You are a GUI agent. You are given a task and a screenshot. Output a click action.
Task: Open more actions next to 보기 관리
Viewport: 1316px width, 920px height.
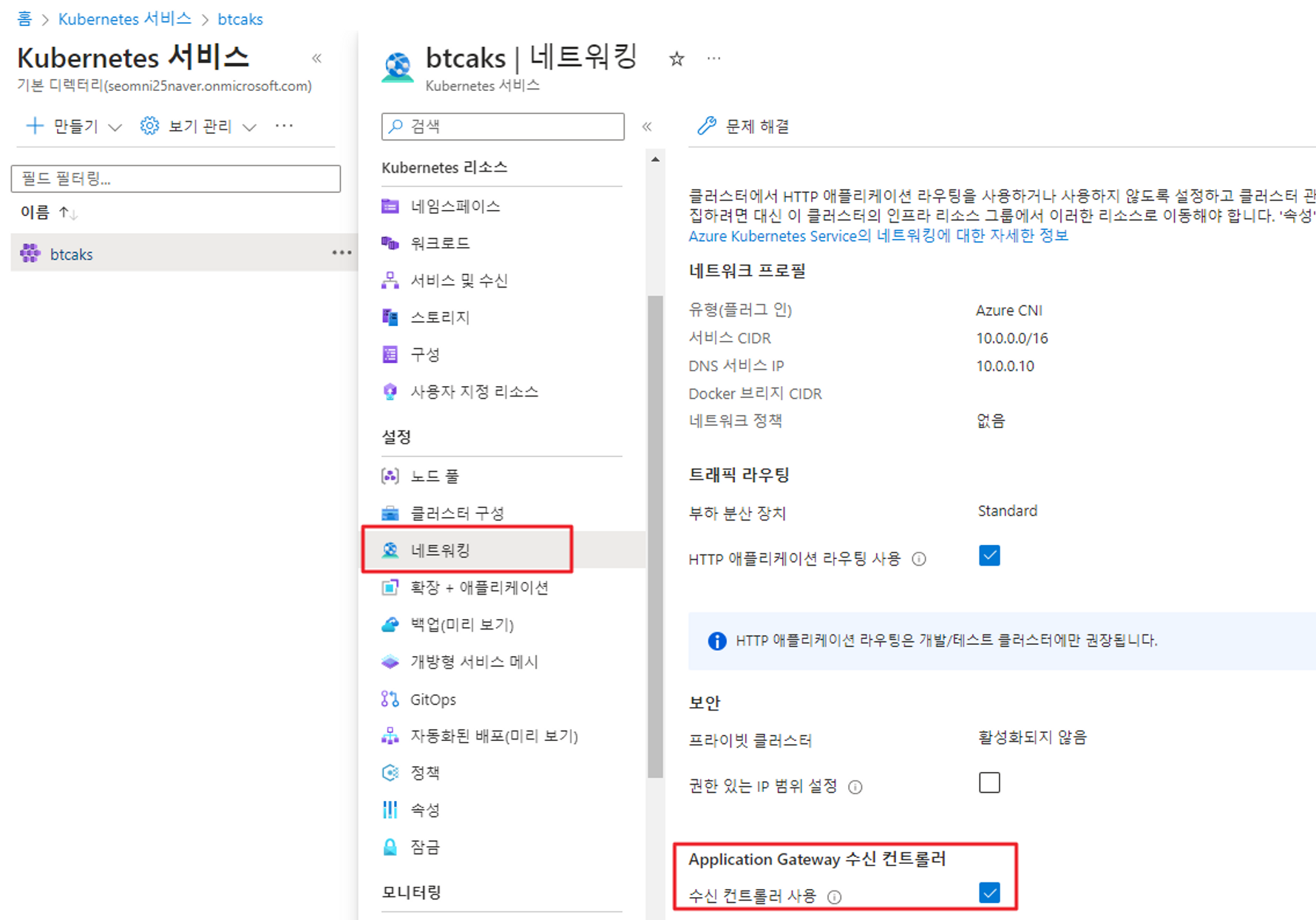[284, 126]
